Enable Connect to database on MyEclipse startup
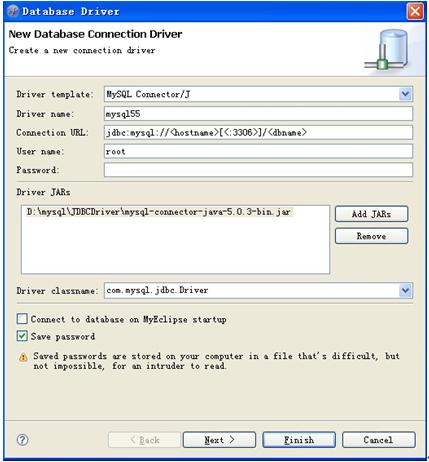429x462 pixels. (x=22, y=319)
